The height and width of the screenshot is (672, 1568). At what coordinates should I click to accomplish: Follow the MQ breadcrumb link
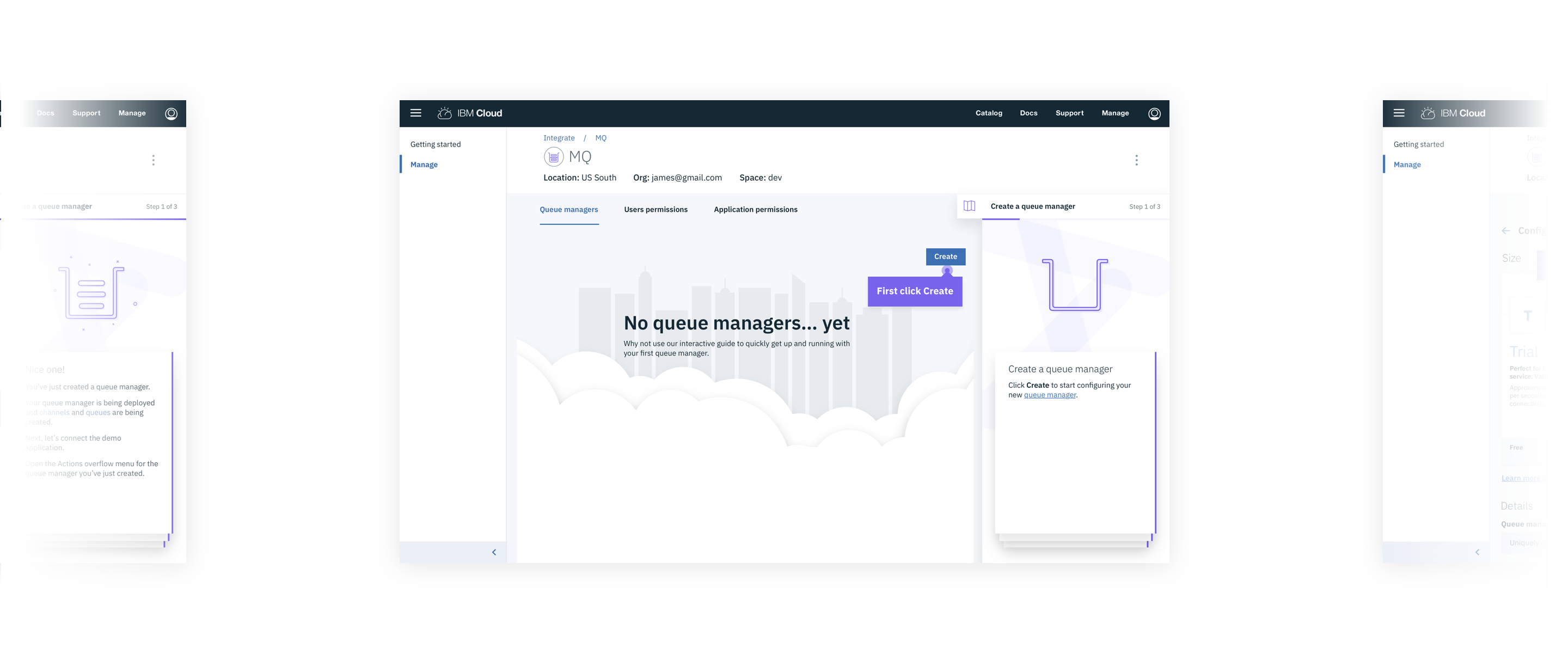pyautogui.click(x=601, y=138)
